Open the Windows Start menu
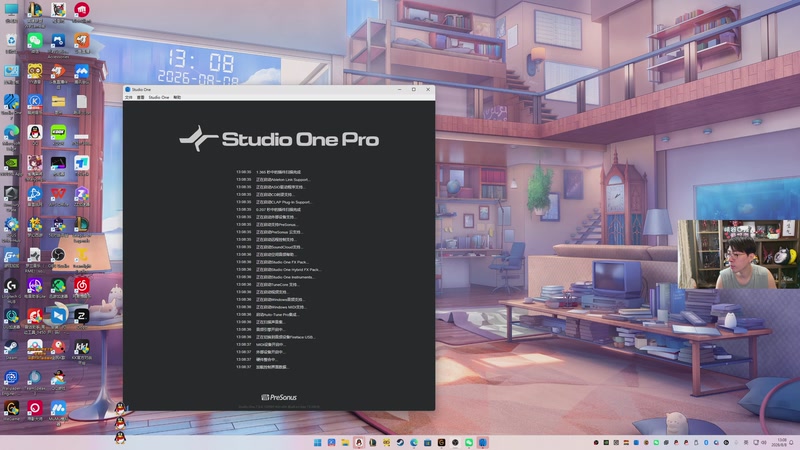This screenshot has height=450, width=800. point(317,442)
